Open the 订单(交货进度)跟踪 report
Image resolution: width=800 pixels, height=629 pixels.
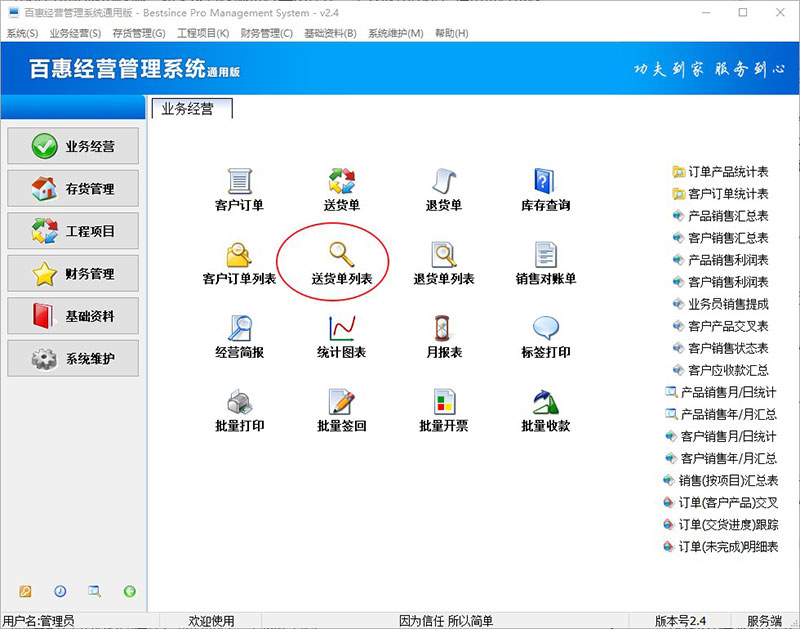(720, 524)
